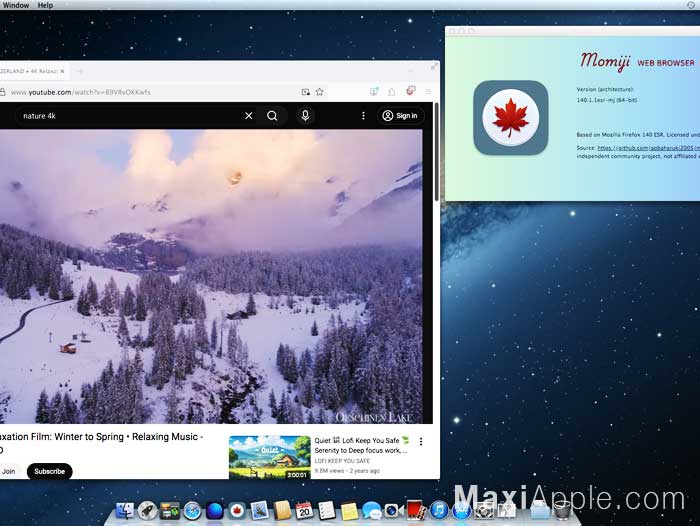Open System Preferences gears in Dock
Screen dimensions: 700x526
point(483,511)
